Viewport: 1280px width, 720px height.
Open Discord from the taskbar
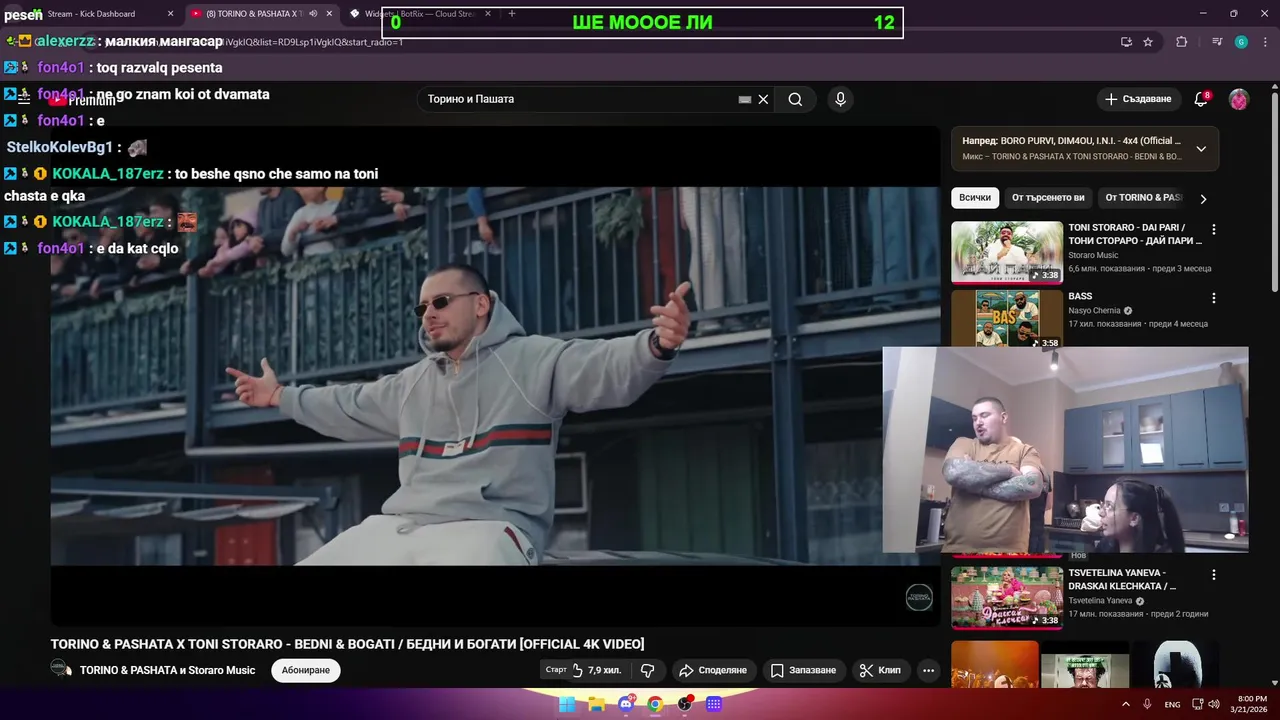click(x=626, y=704)
